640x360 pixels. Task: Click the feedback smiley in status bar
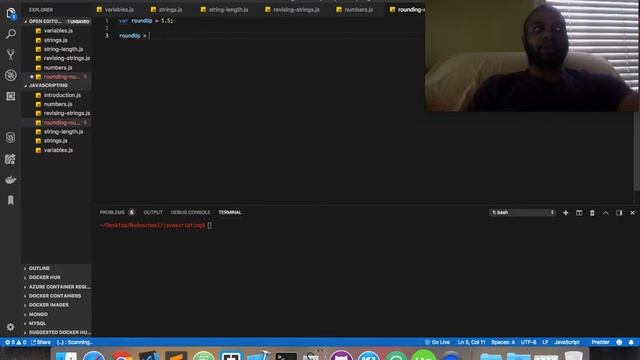point(619,342)
